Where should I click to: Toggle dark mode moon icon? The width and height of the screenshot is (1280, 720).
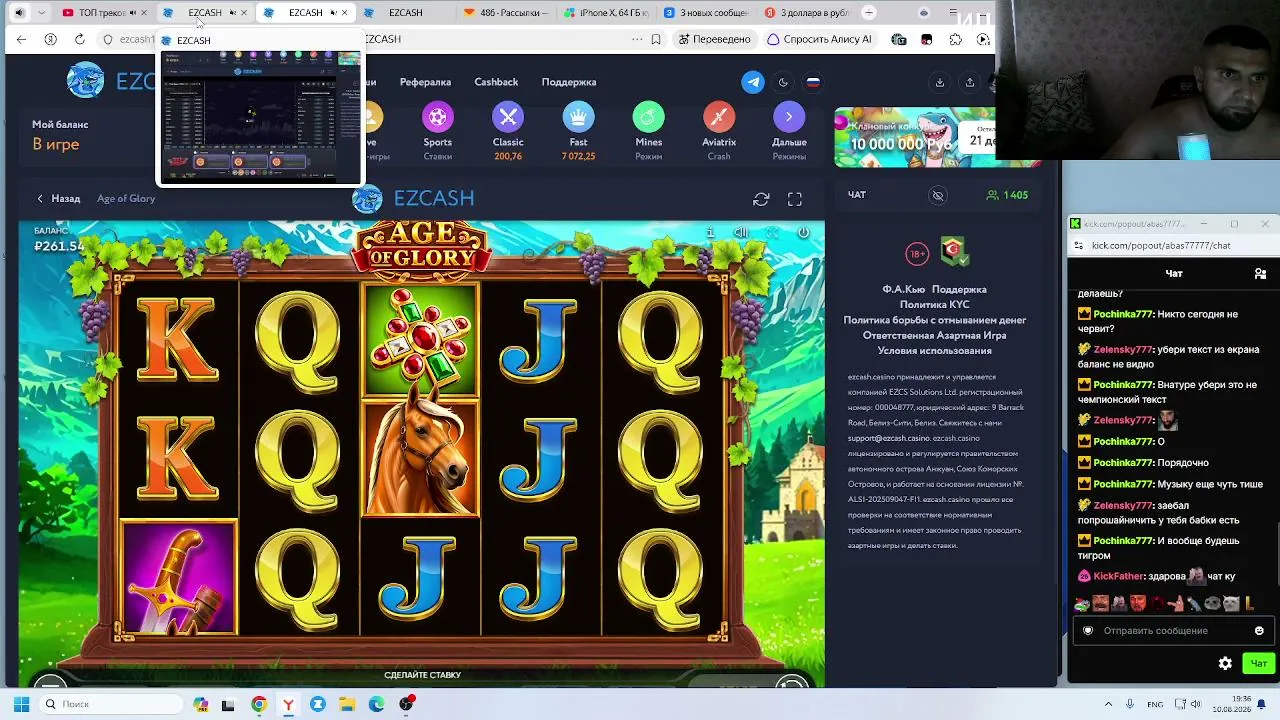pyautogui.click(x=783, y=82)
